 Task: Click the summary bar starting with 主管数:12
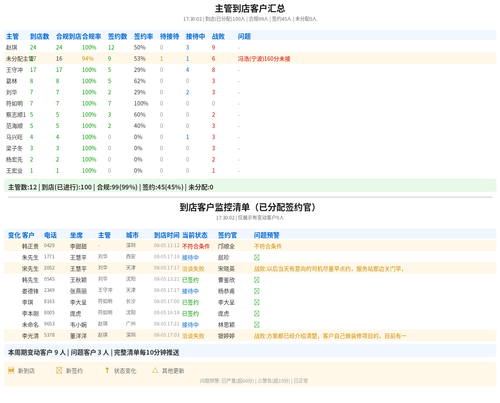(250, 187)
